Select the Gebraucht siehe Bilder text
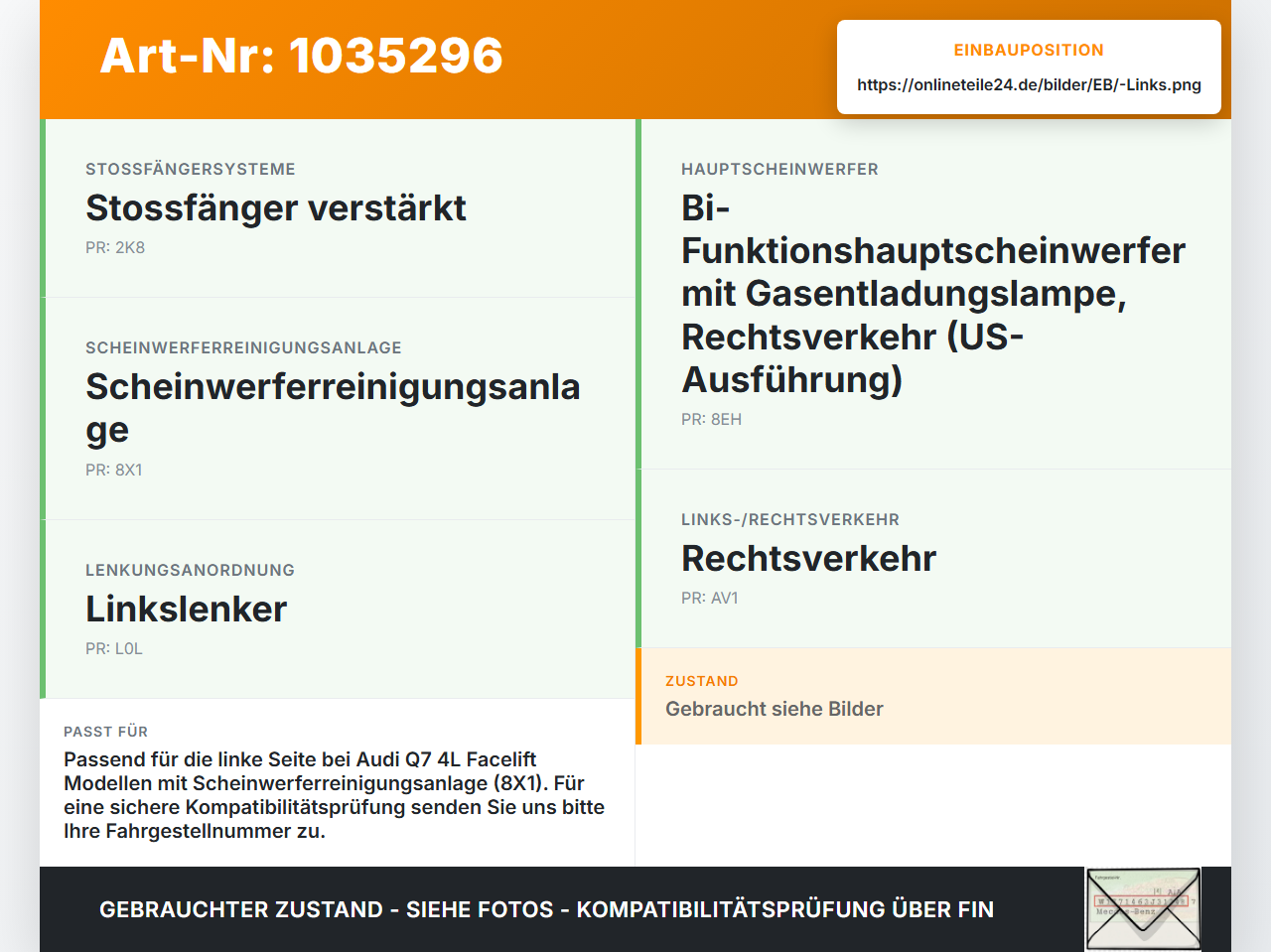 coord(775,709)
